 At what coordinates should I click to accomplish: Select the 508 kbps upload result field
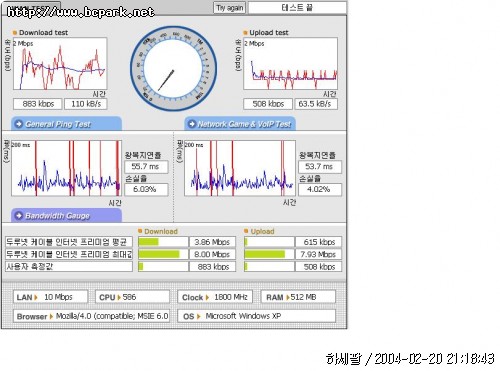coord(268,104)
